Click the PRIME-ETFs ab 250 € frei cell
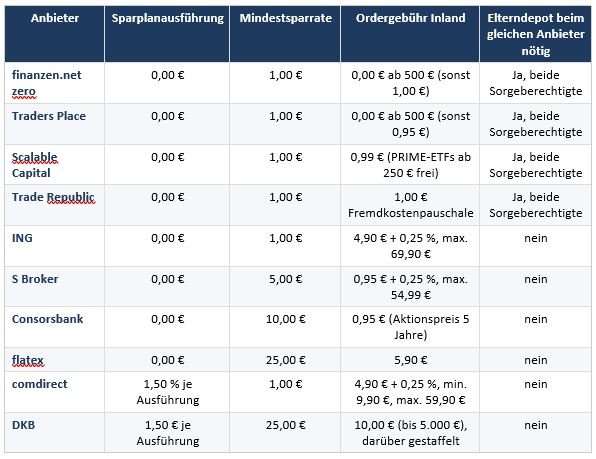This screenshot has height=459, width=596. click(x=410, y=165)
